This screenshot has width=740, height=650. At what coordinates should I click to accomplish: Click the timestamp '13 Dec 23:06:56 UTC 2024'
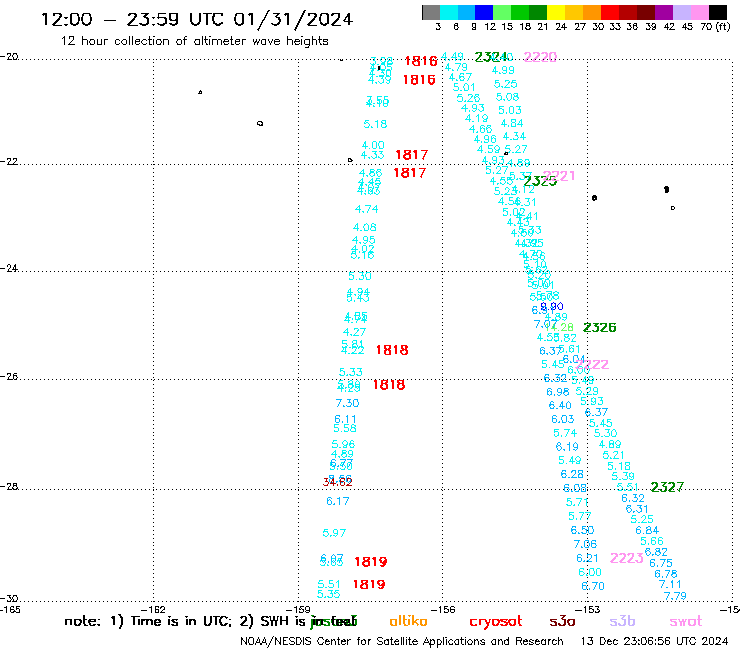pos(654,642)
